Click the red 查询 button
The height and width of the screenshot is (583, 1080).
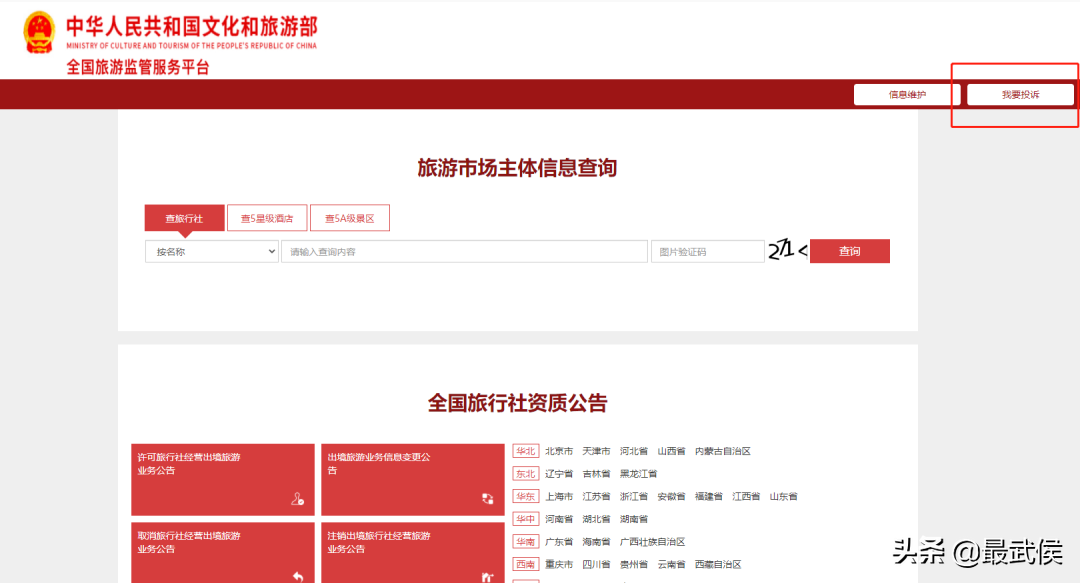point(849,251)
